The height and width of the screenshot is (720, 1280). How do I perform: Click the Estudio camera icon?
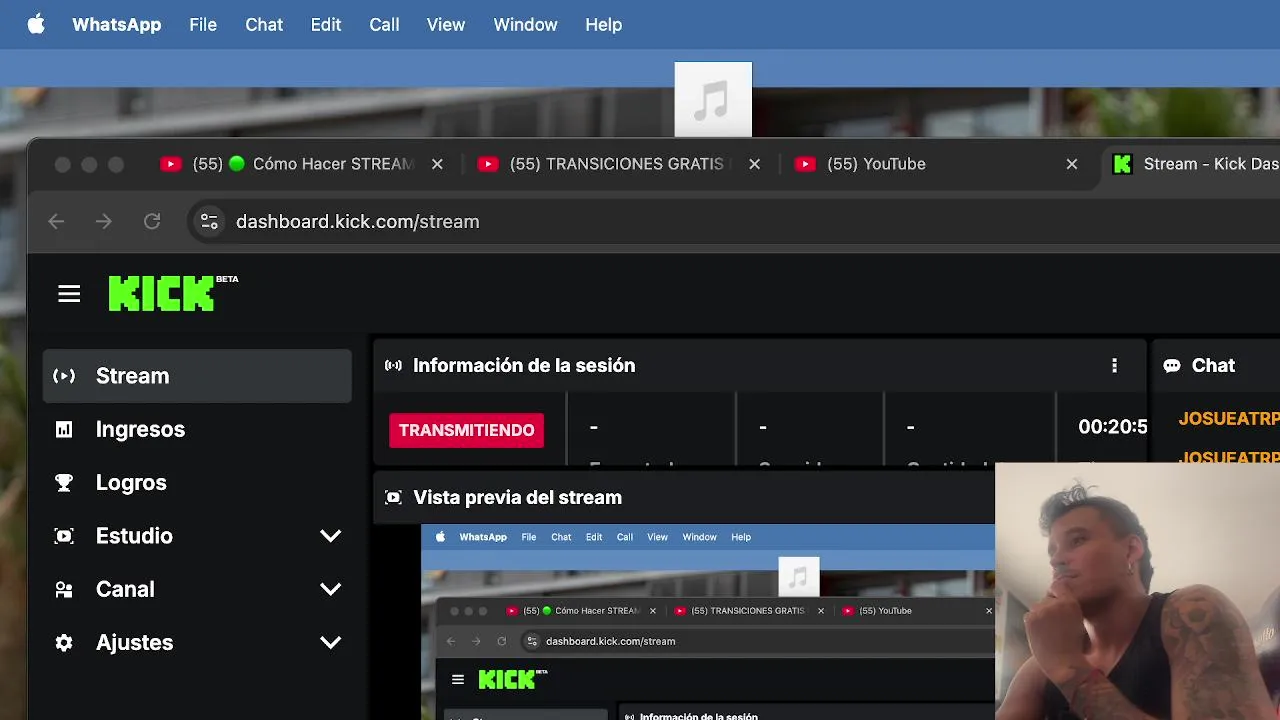tap(64, 536)
